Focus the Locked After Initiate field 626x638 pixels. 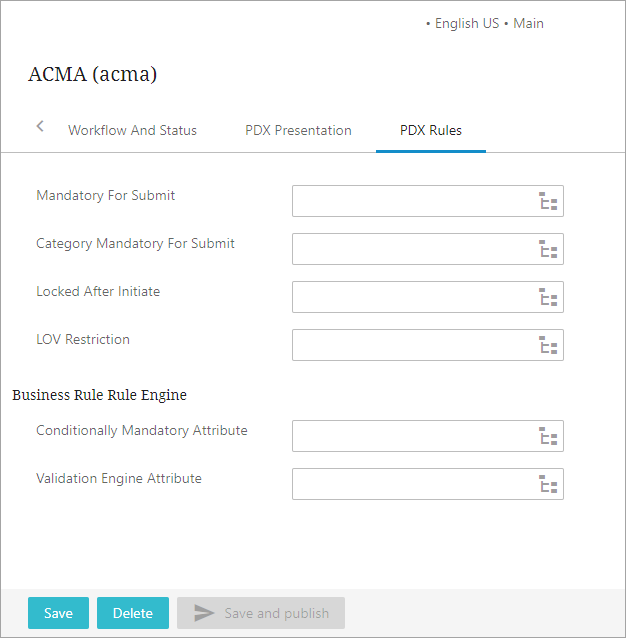[x=412, y=297]
